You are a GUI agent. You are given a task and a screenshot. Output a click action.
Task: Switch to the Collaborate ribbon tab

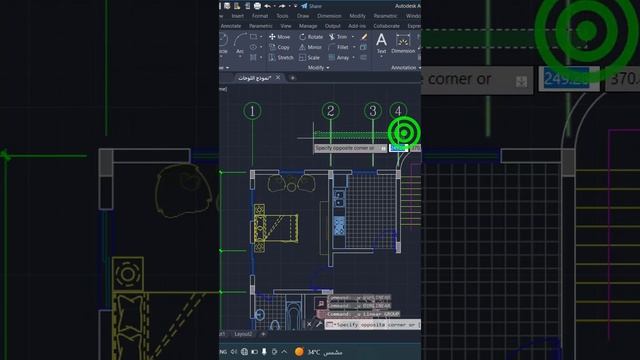(386, 26)
